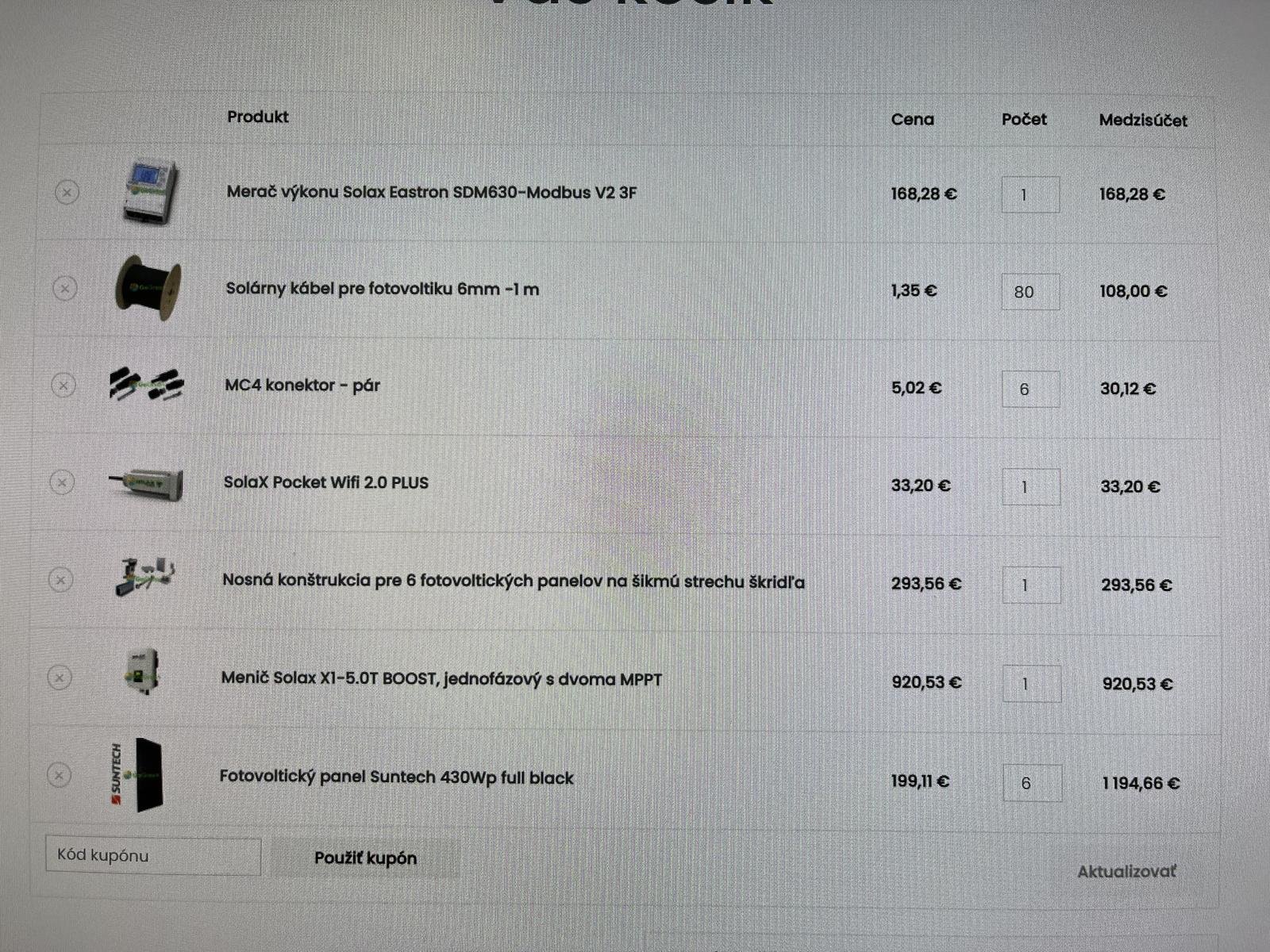
Task: Remove Nosná konštrukcia item from cart
Action: click(60, 580)
